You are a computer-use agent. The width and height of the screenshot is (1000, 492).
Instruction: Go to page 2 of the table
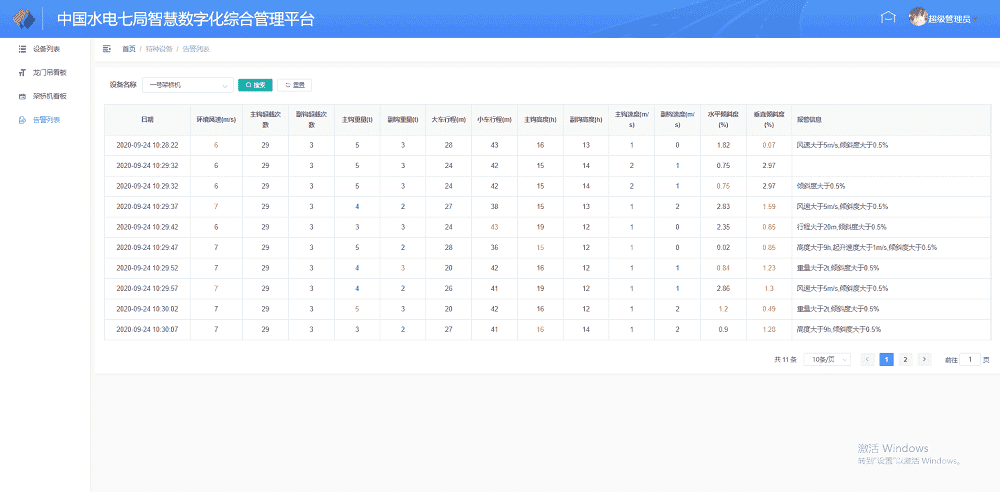click(x=905, y=359)
